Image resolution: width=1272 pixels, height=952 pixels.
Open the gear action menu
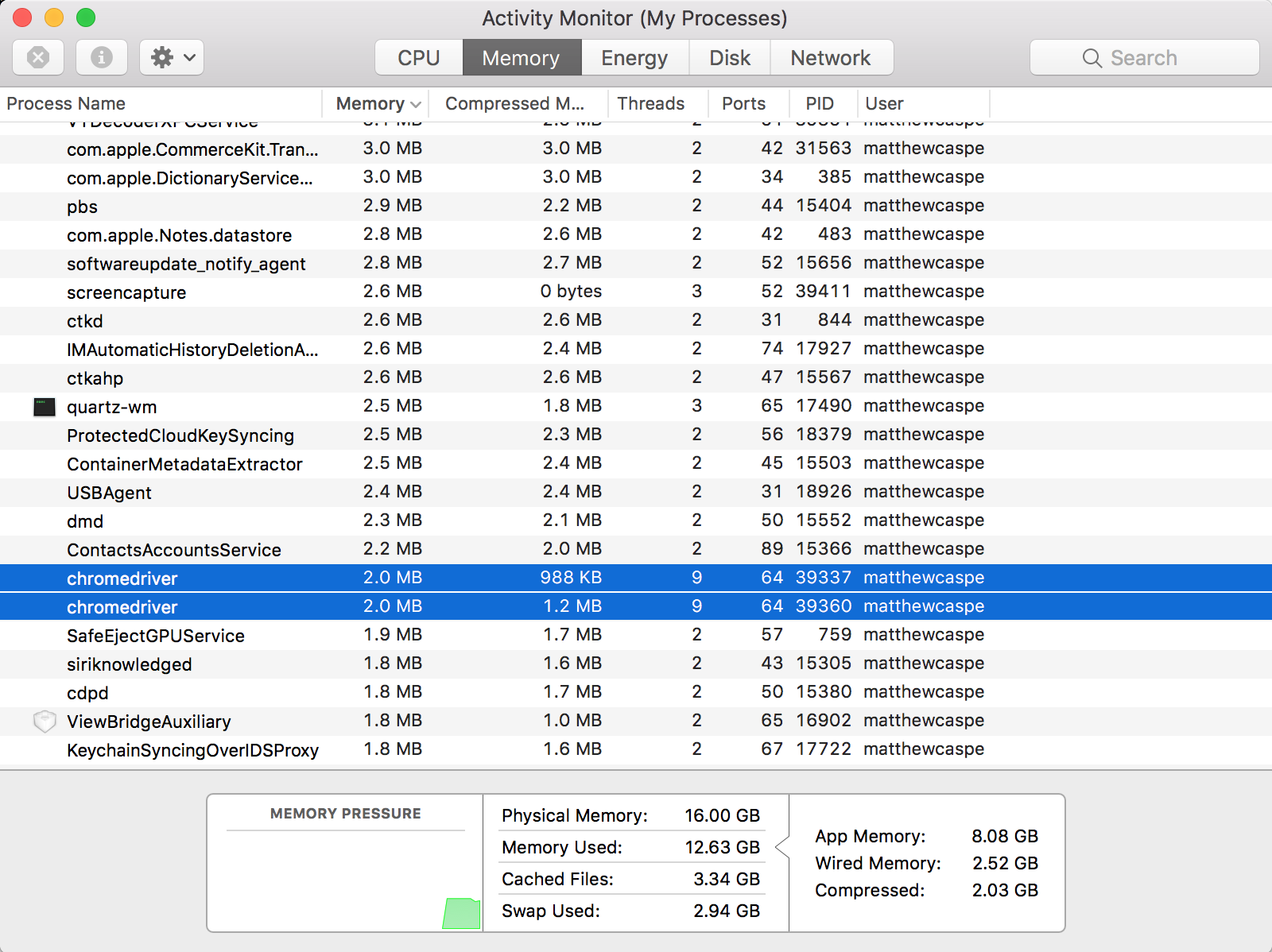point(172,57)
